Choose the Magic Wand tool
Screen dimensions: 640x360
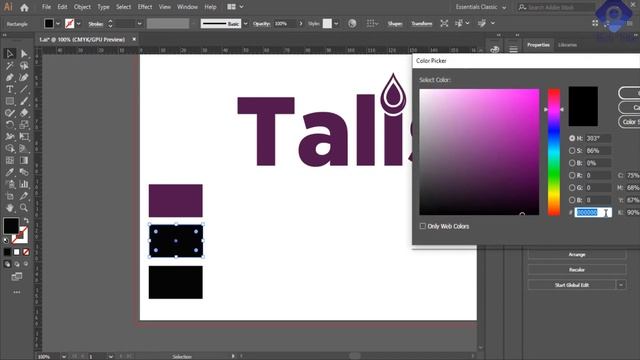pos(10,66)
